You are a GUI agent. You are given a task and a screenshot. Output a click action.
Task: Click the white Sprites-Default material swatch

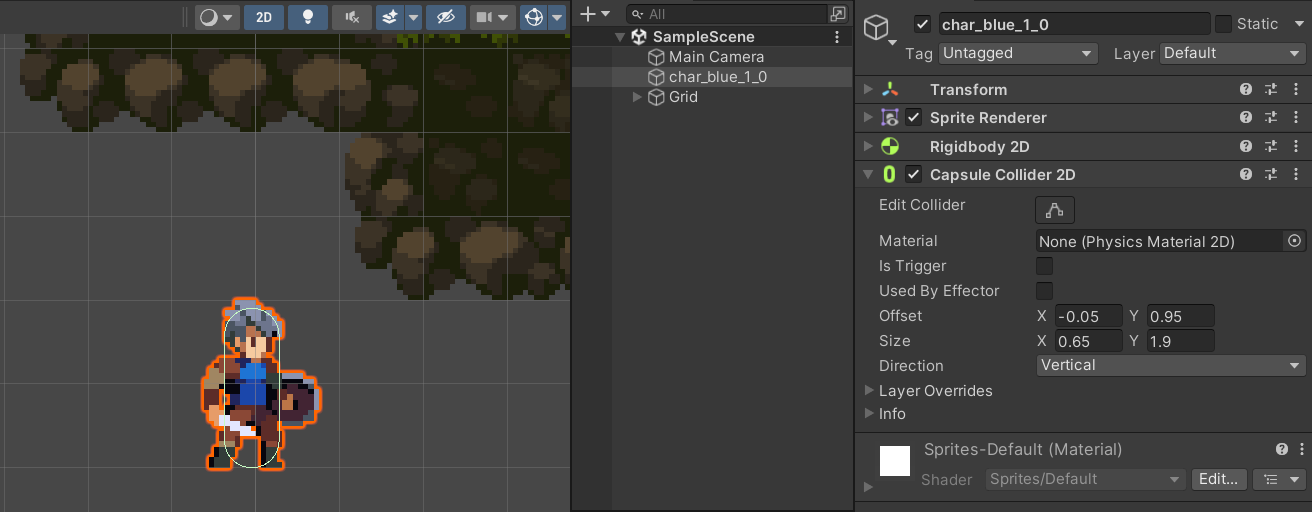click(x=894, y=461)
